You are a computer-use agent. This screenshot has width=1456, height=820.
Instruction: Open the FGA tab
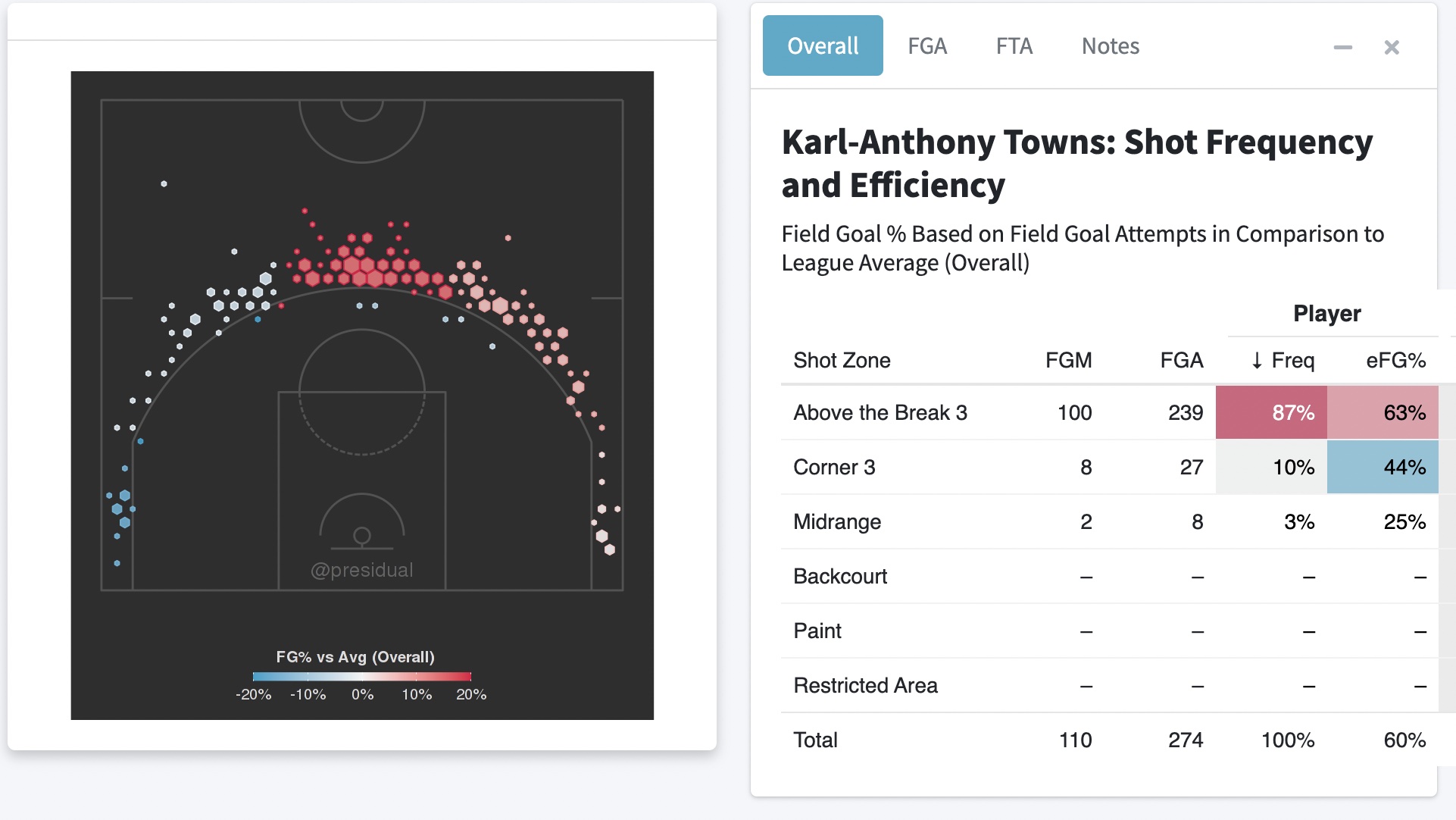point(927,46)
